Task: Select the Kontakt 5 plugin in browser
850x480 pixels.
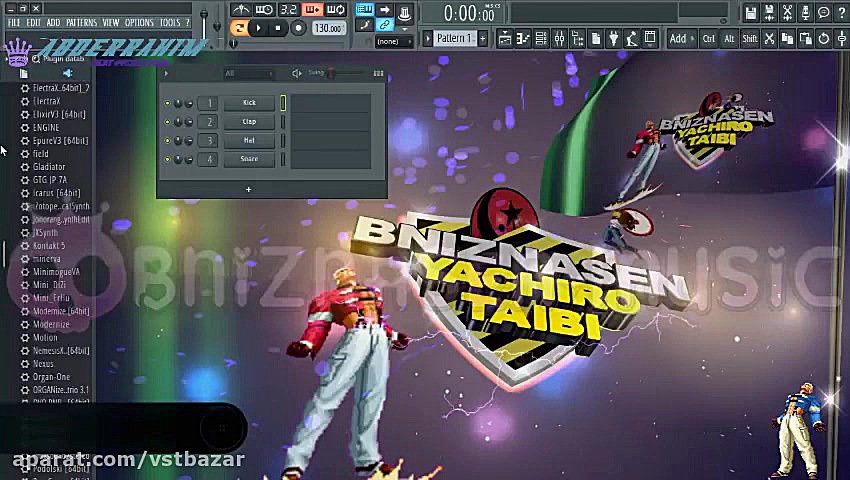Action: tap(49, 246)
